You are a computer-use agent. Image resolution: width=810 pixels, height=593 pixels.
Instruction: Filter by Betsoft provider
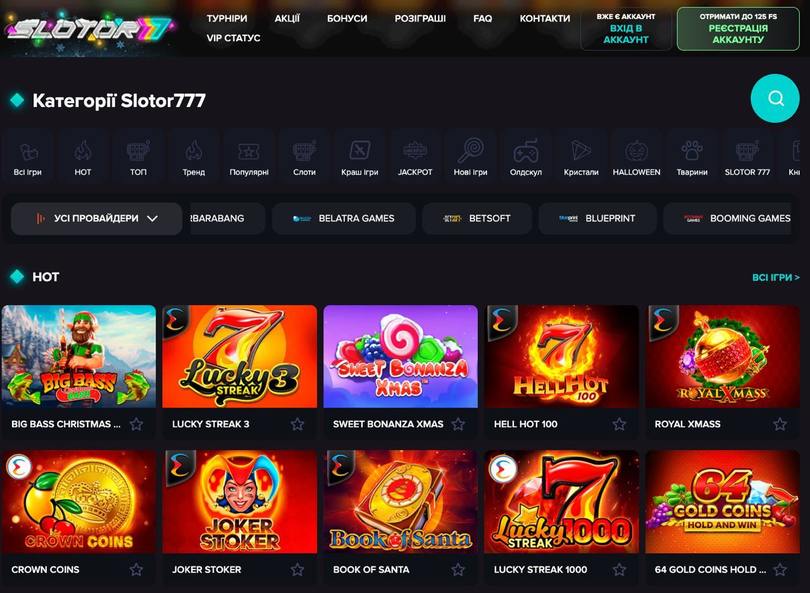477,219
